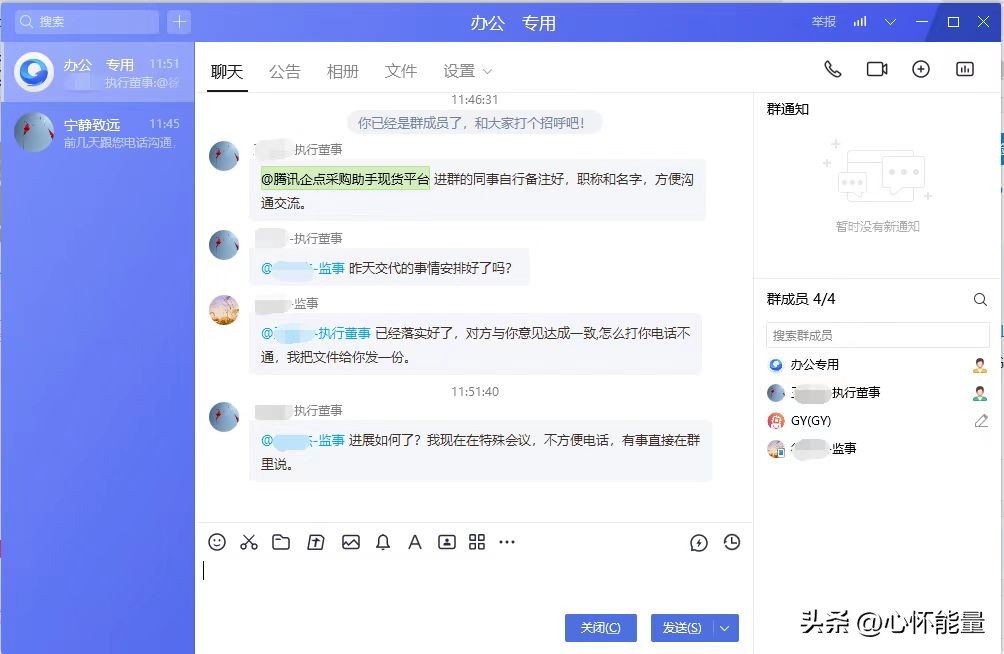Start a voice call
The height and width of the screenshot is (654, 1004).
click(833, 69)
